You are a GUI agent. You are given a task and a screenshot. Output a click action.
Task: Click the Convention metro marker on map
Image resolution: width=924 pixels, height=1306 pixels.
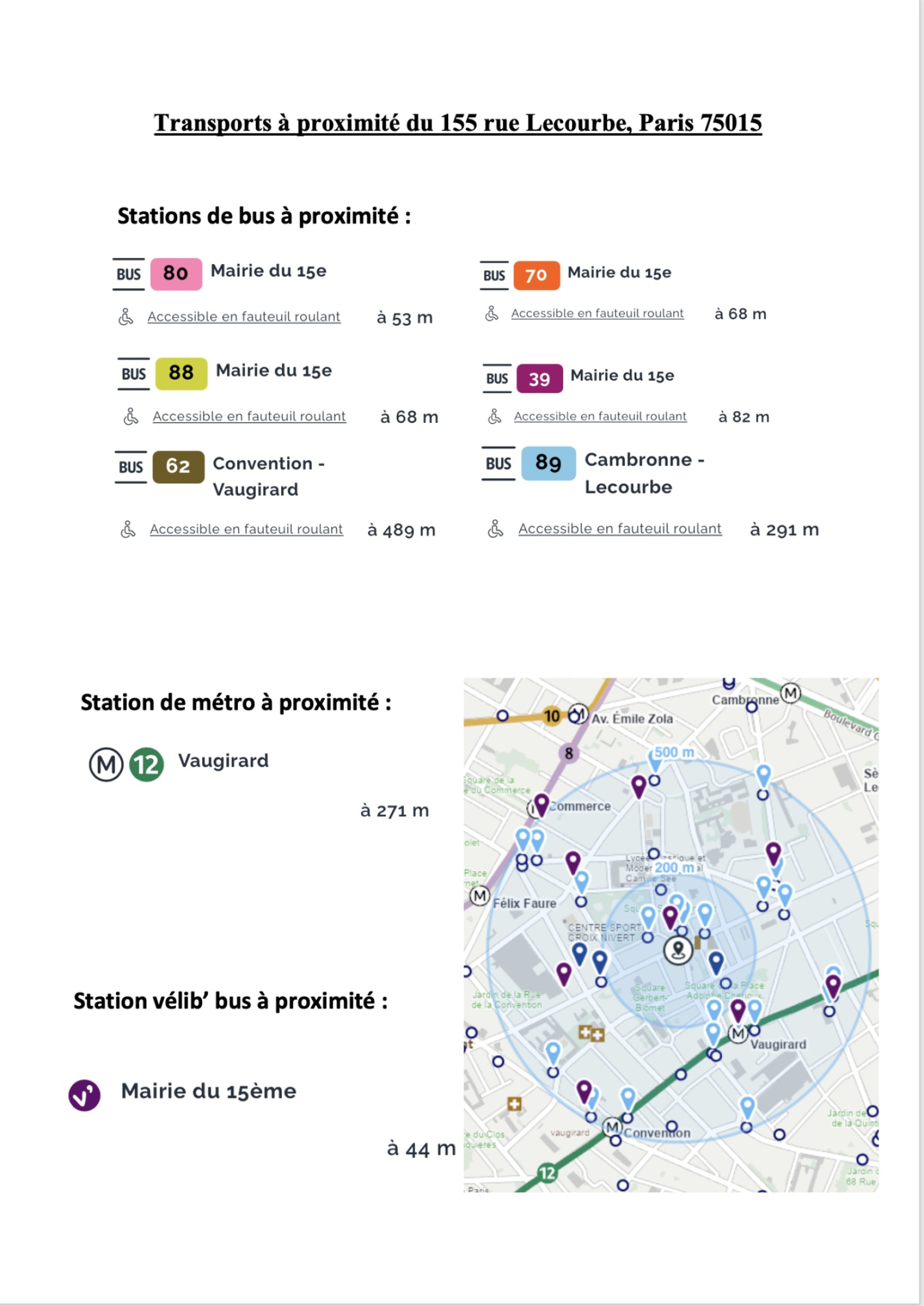pos(612,1127)
